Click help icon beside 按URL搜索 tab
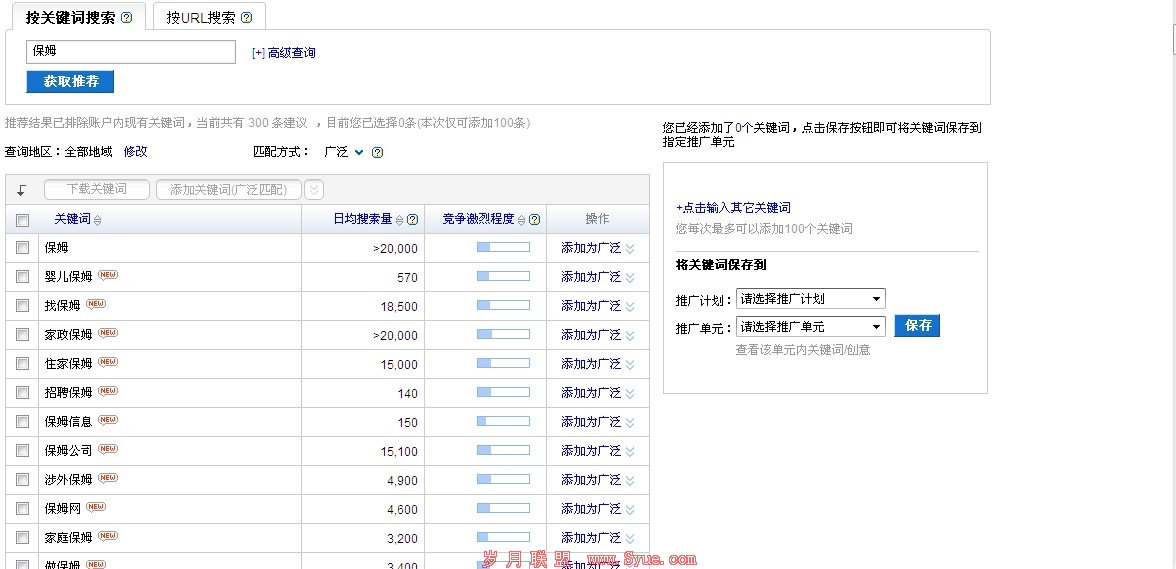This screenshot has height=569, width=1176. [246, 18]
